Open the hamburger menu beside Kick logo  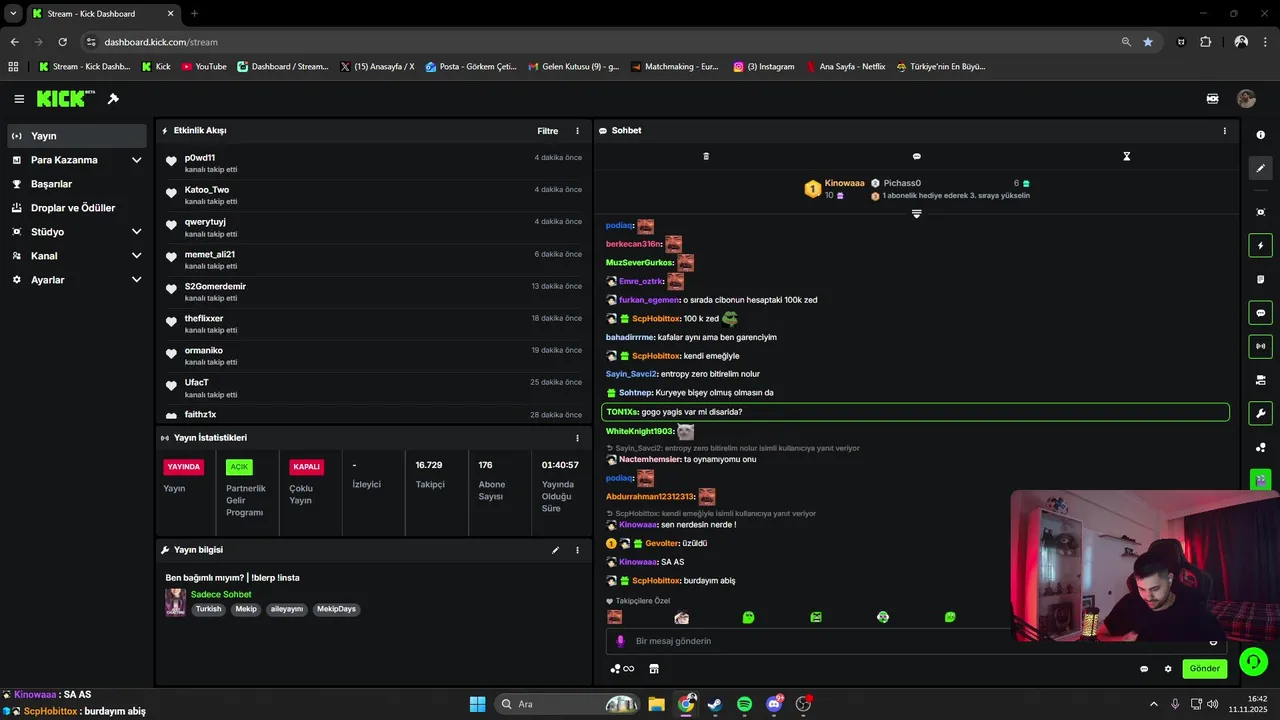coord(19,99)
